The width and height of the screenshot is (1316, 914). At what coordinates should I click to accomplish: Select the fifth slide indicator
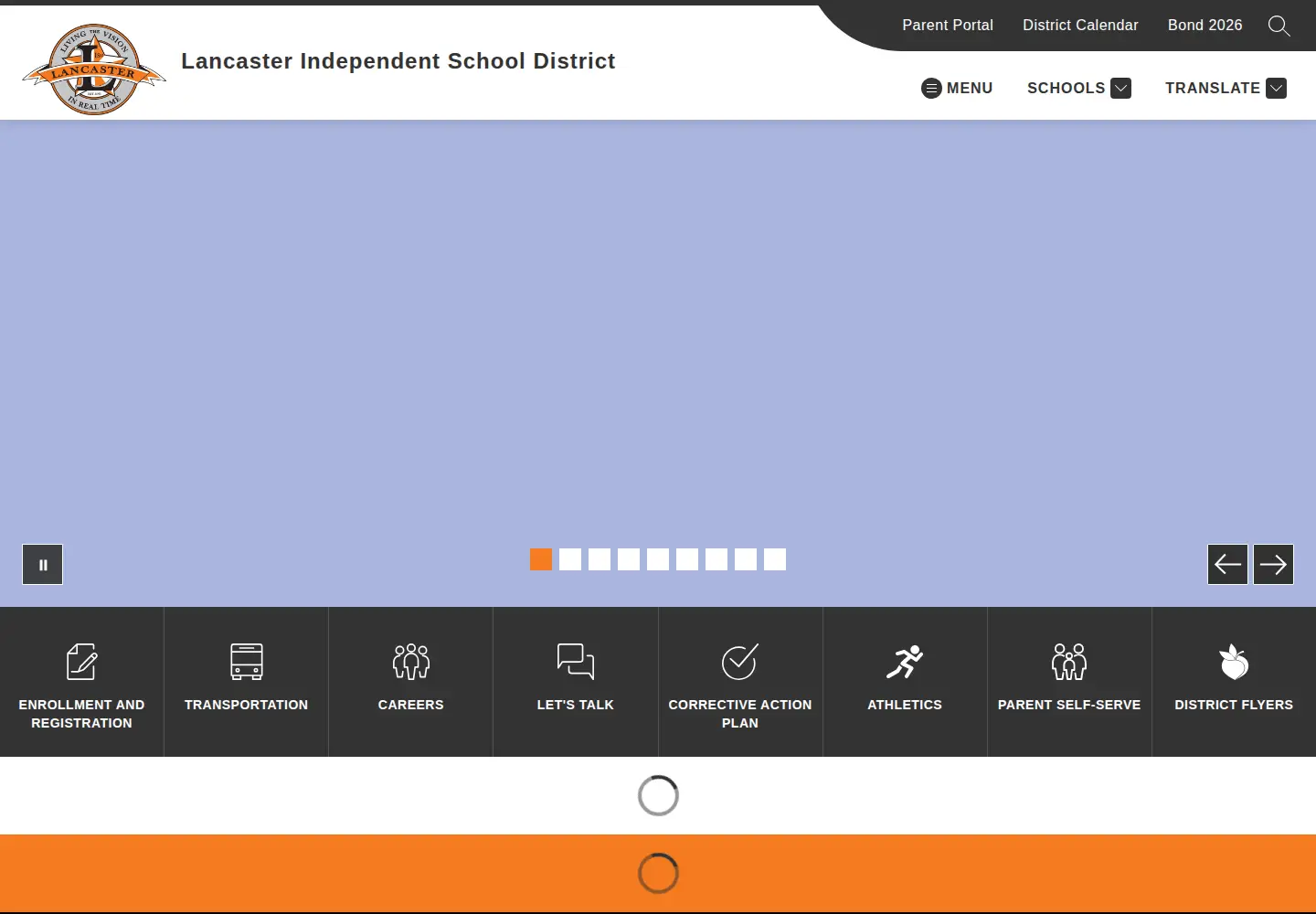tap(658, 559)
